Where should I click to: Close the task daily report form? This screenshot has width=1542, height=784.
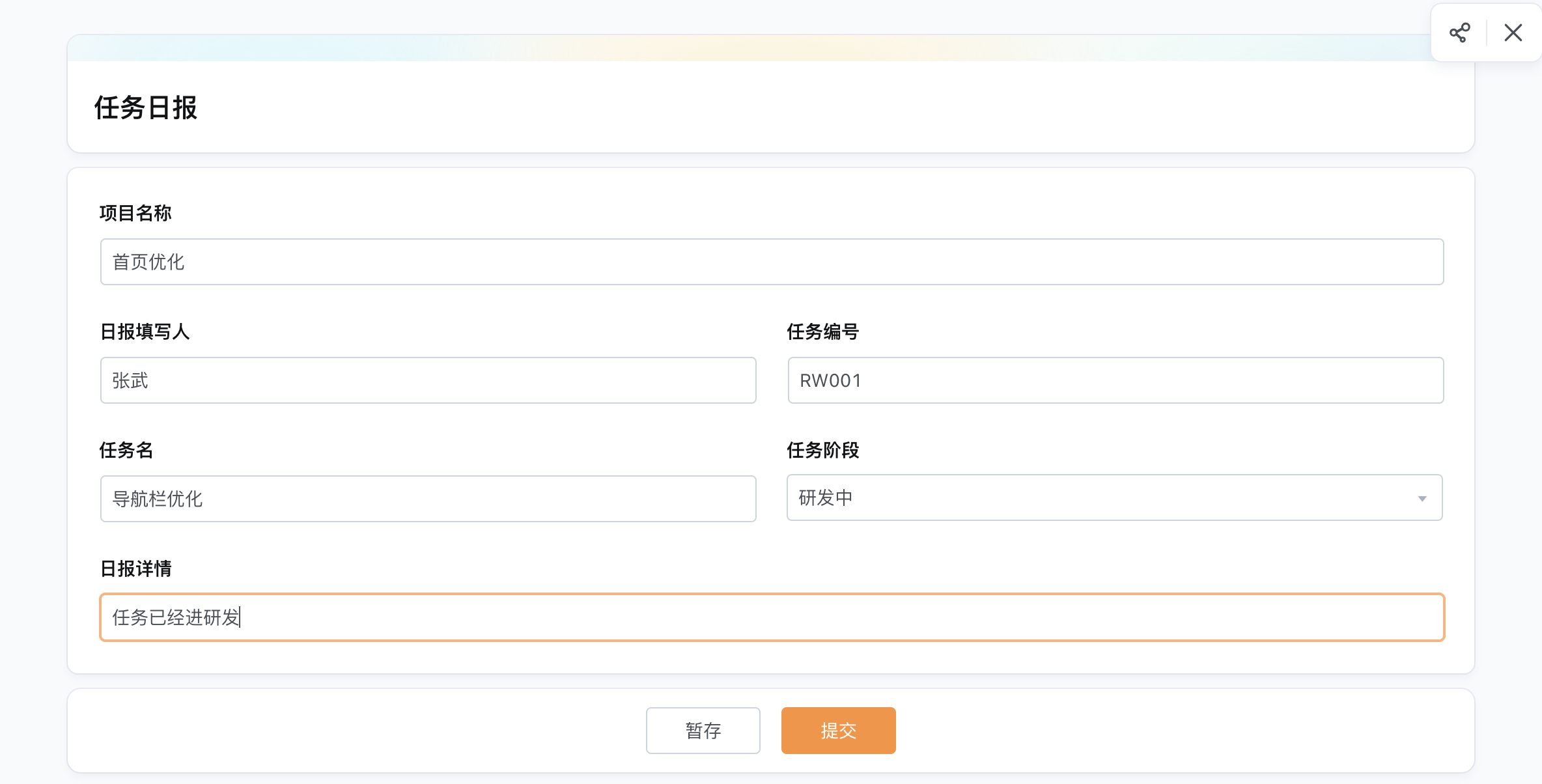pyautogui.click(x=1513, y=33)
